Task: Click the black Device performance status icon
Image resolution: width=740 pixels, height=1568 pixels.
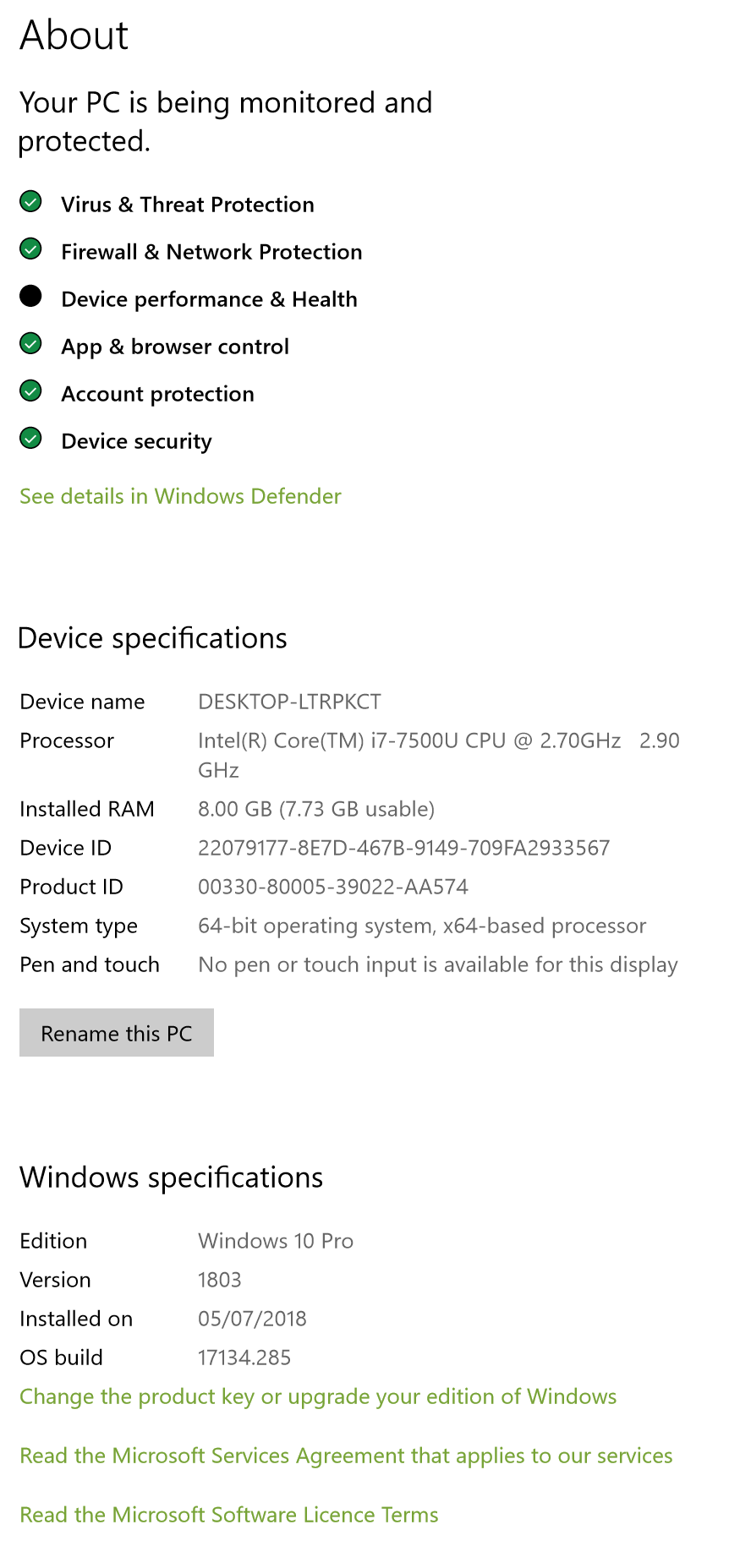Action: [30, 296]
